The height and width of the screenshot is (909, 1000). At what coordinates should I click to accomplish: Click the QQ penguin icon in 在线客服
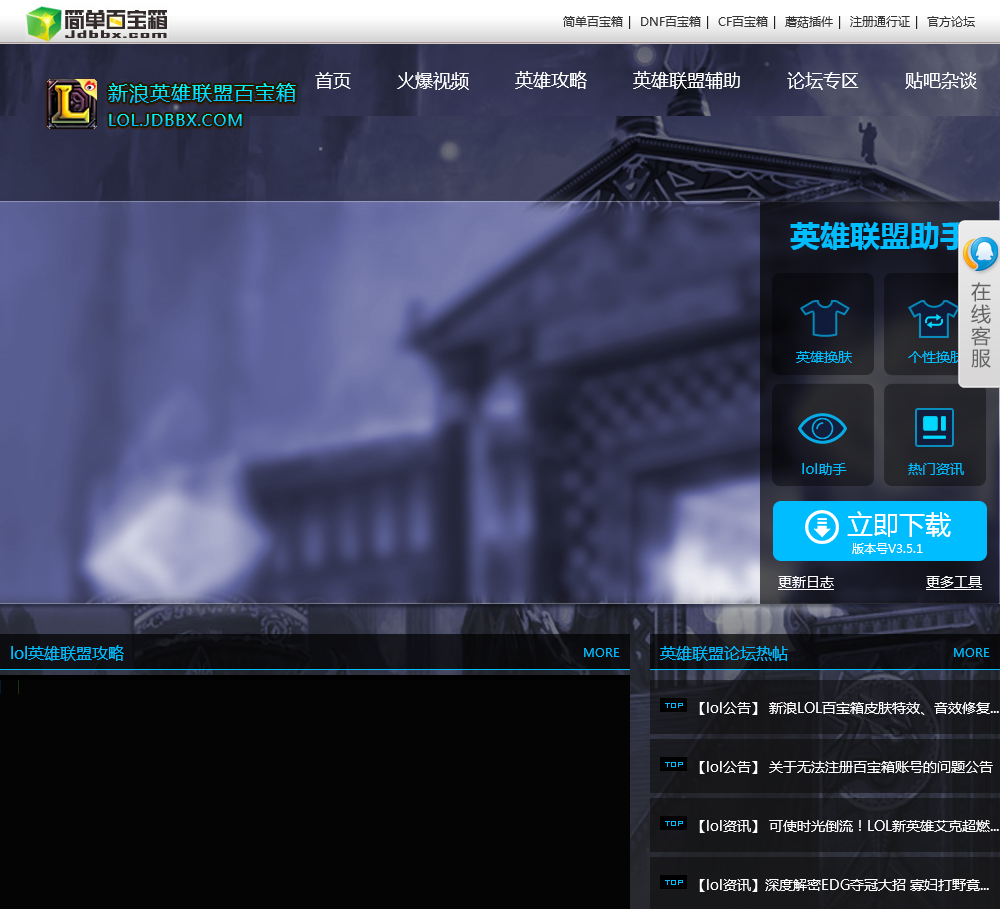(x=980, y=254)
